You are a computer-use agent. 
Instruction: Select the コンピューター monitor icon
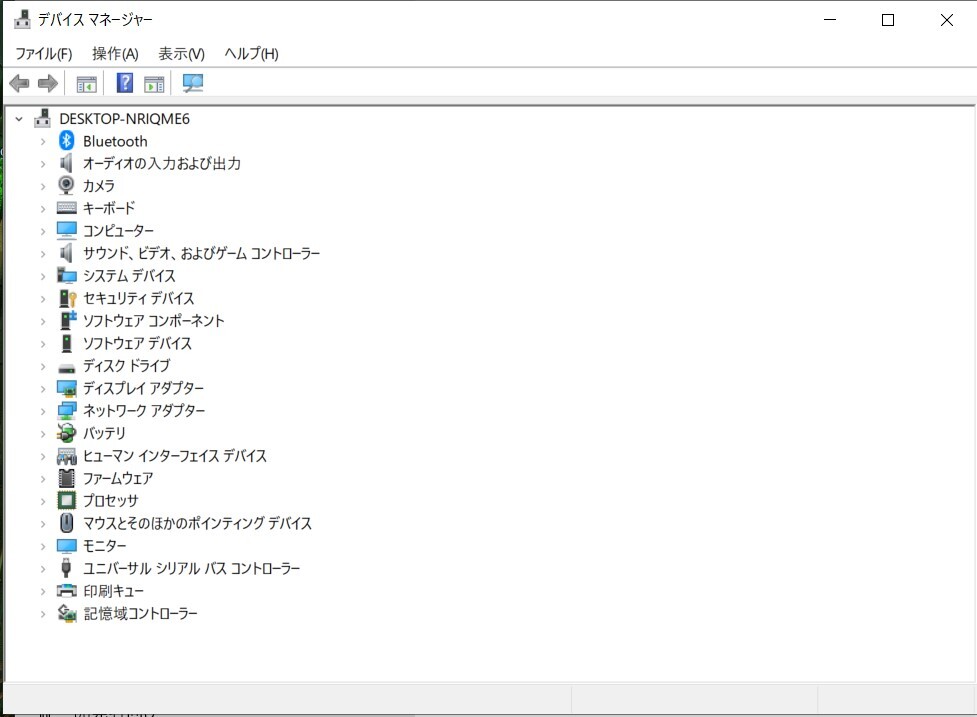(67, 230)
